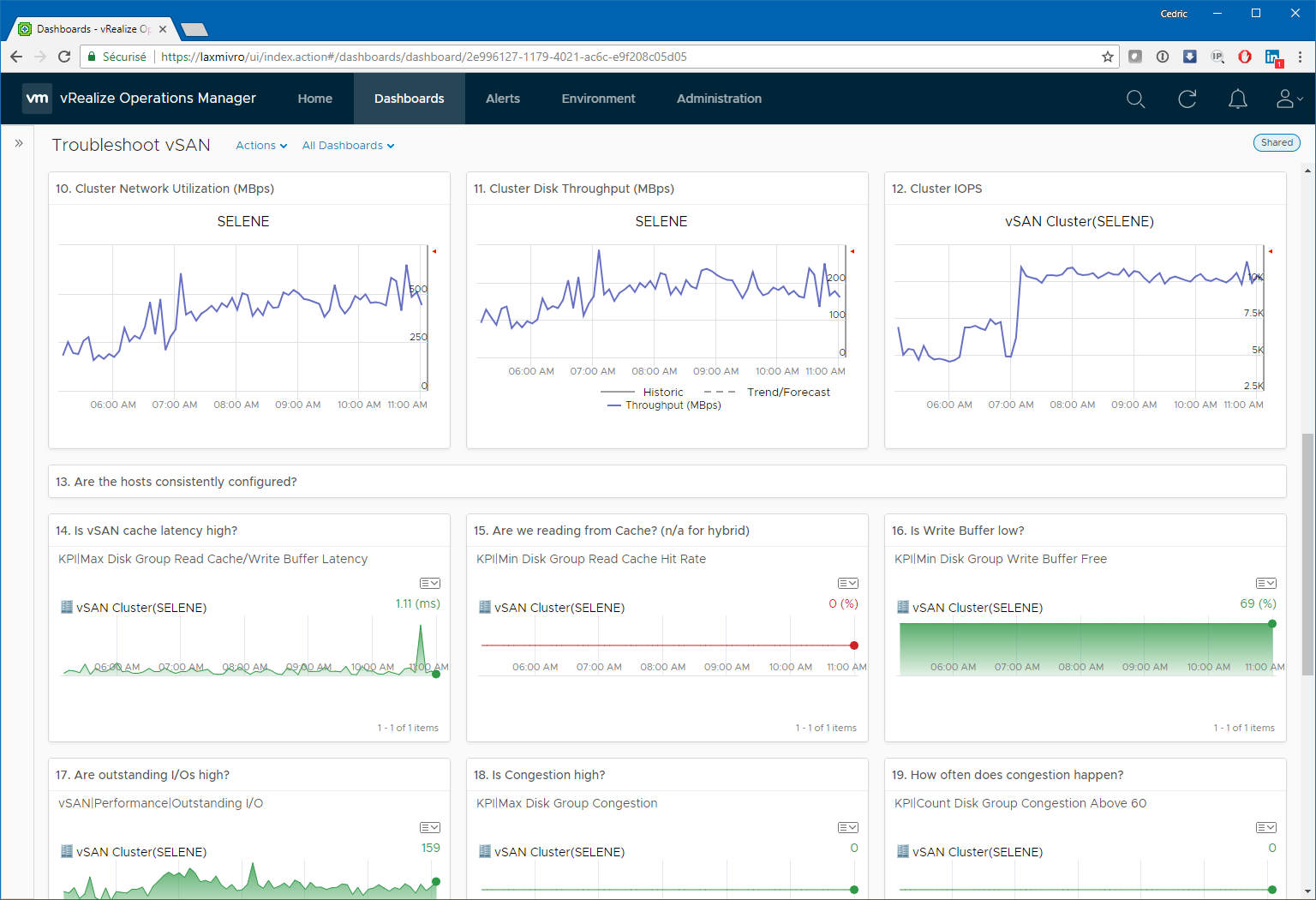The width and height of the screenshot is (1316, 900).
Task: Expand the All Dashboards dropdown
Action: pyautogui.click(x=348, y=146)
